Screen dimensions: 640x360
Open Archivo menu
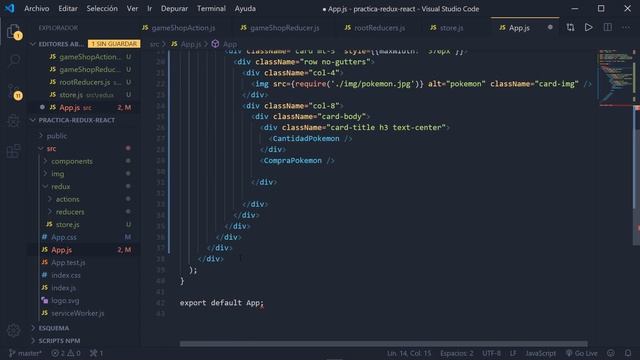pos(37,9)
